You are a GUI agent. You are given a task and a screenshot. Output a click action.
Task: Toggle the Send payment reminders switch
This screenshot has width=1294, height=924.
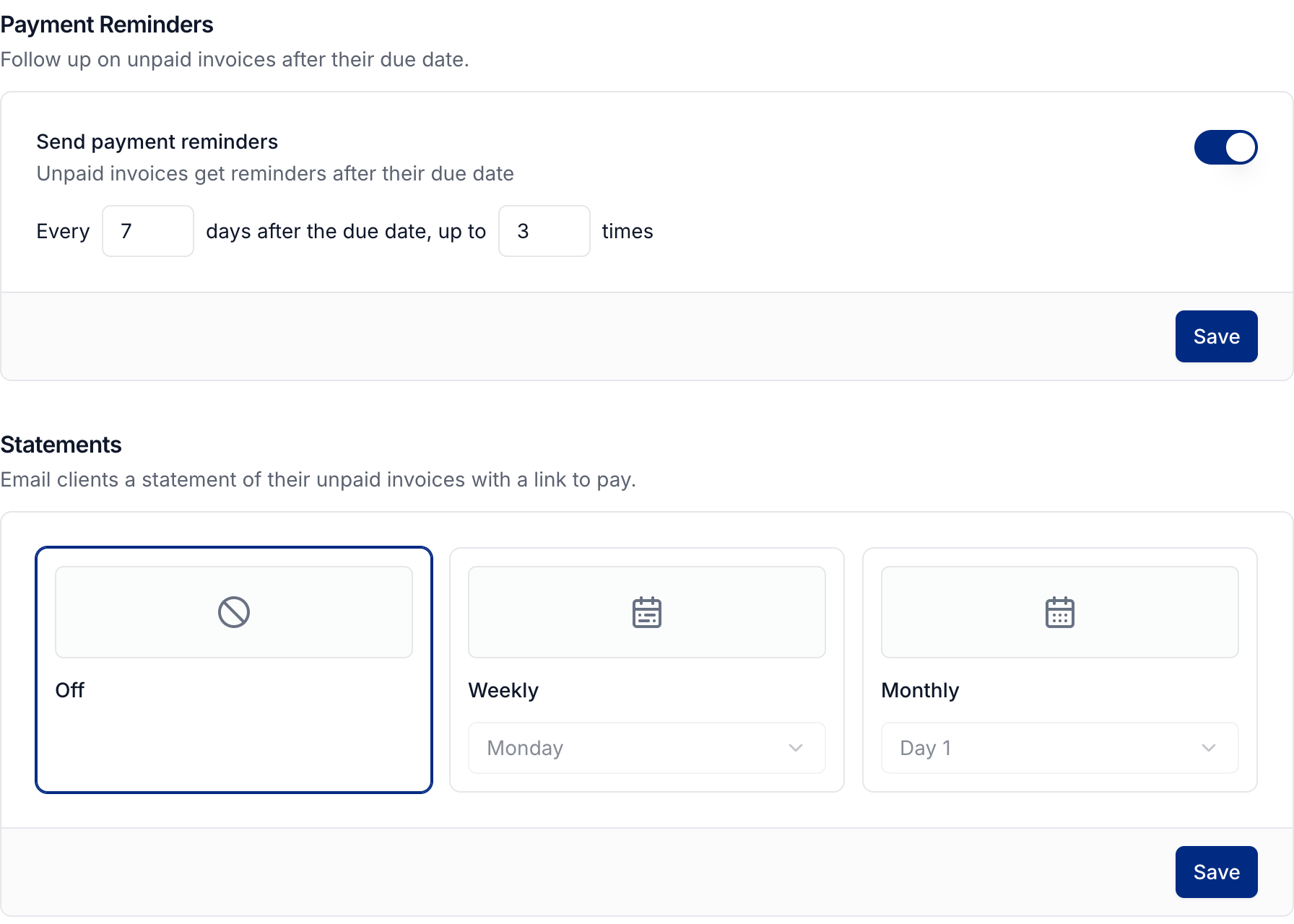tap(1225, 147)
